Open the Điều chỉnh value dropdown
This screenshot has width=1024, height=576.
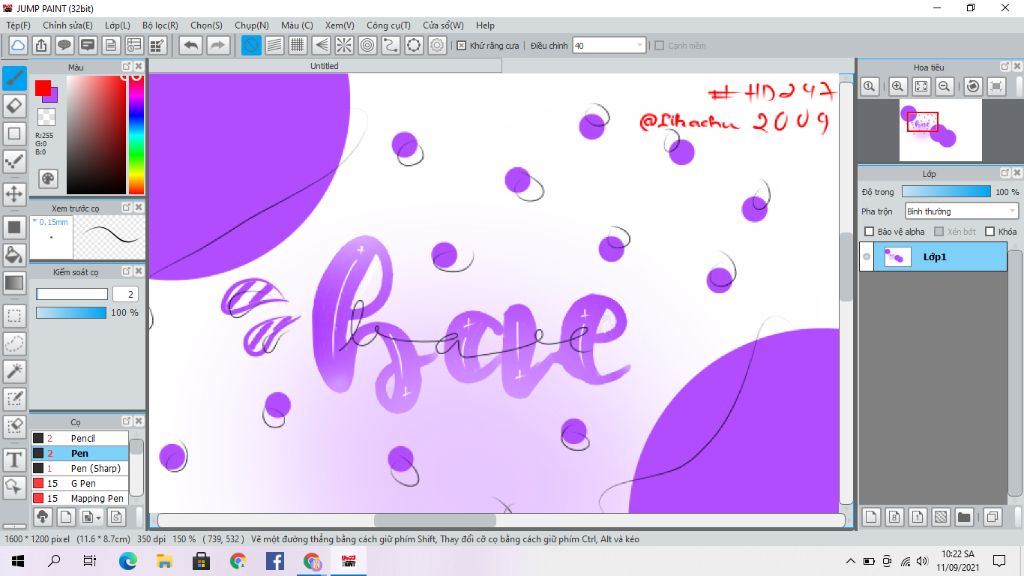(x=639, y=45)
